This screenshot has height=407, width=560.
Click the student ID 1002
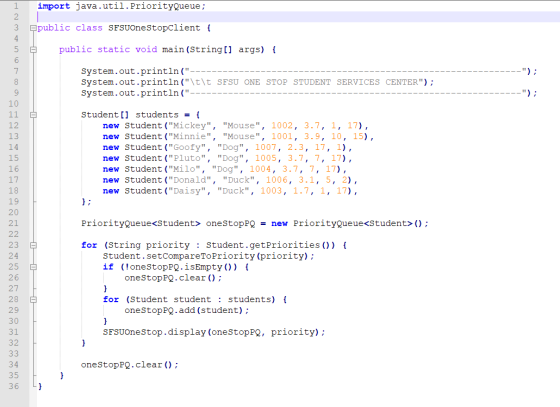tap(282, 126)
